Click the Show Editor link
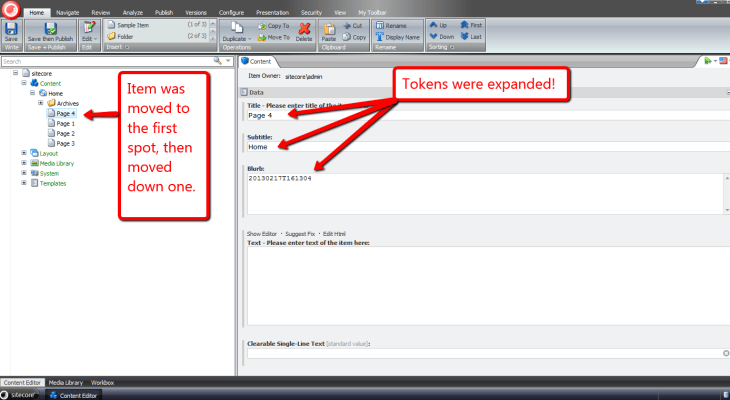Screen dimensions: 730x400 pos(262,234)
